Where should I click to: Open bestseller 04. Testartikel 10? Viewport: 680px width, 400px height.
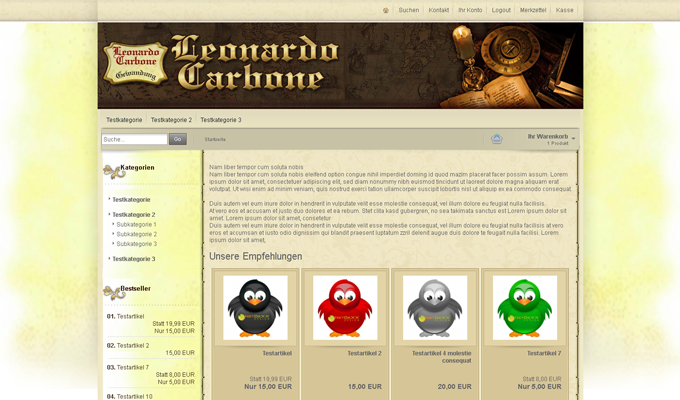pos(130,396)
